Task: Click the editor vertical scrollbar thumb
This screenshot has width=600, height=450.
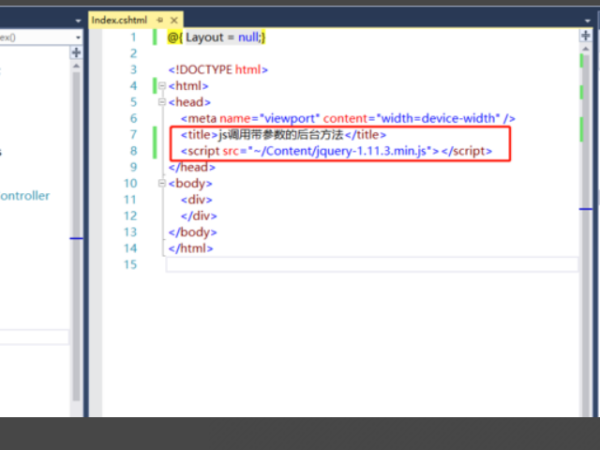Action: click(585, 130)
